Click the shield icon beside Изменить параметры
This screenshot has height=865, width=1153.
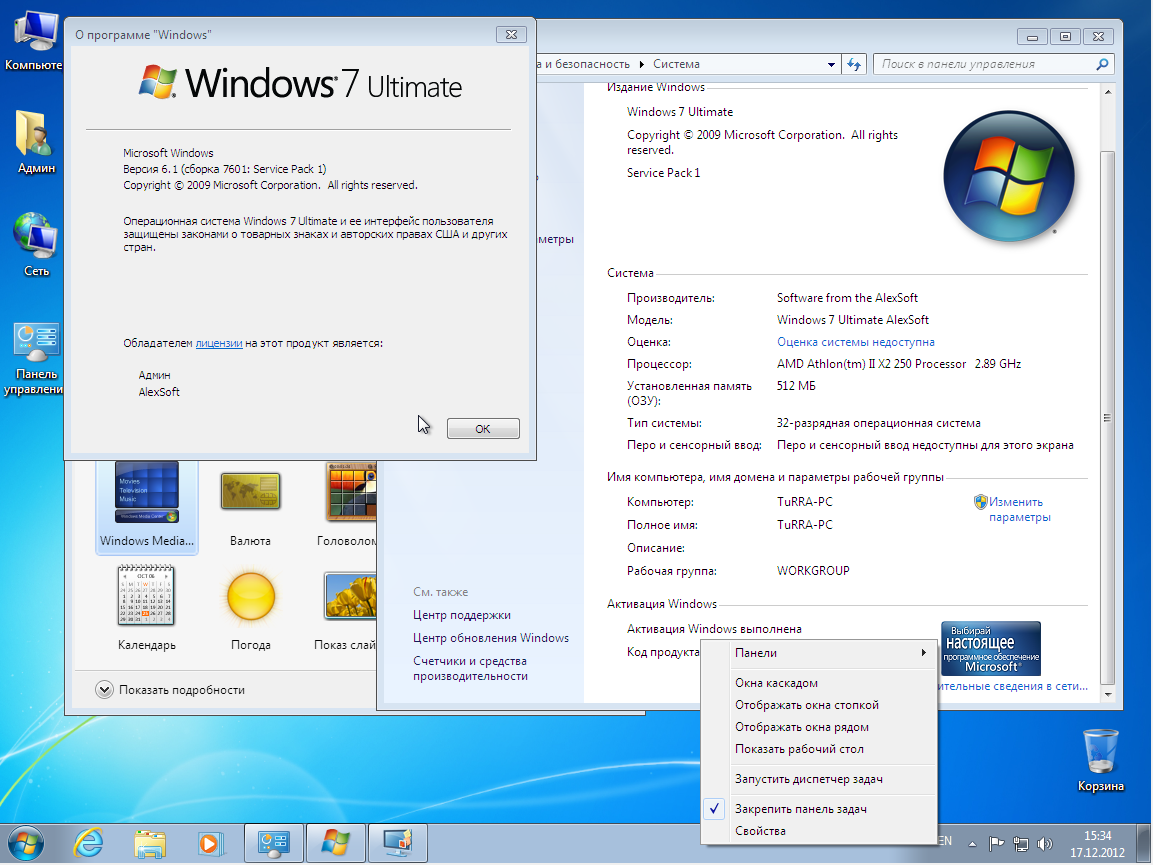coord(980,502)
